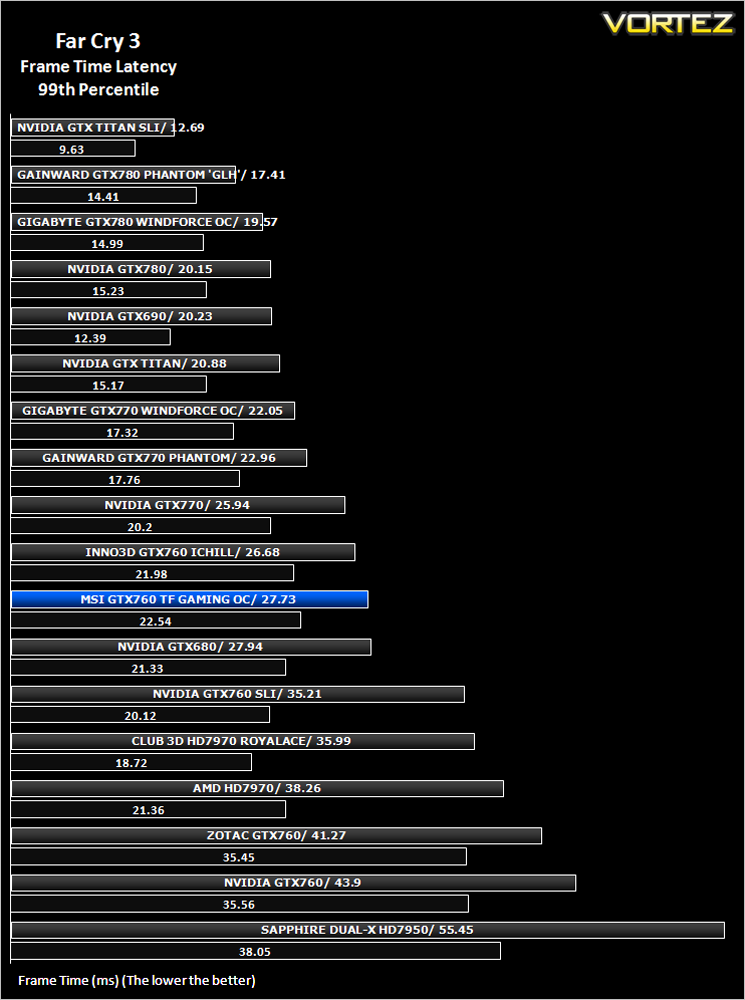Click the Inno3D GTX760 iChill bar
The image size is (745, 1000).
(183, 552)
